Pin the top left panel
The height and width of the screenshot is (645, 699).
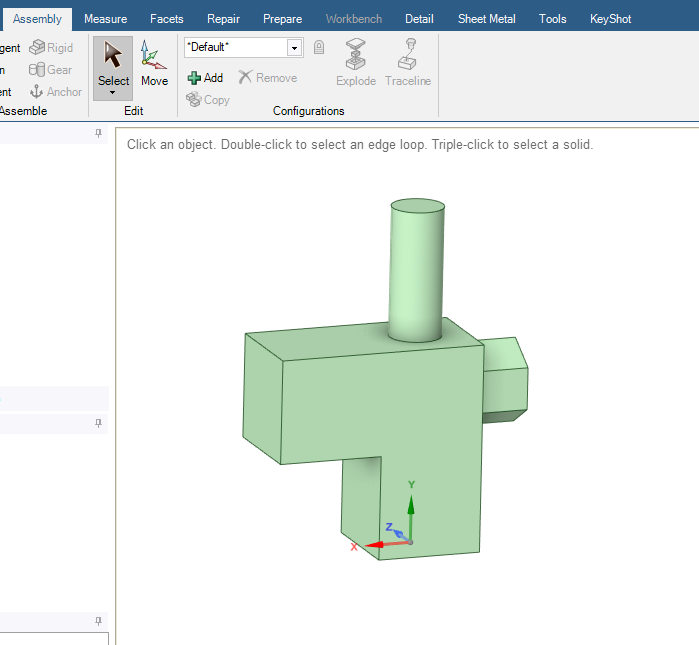[x=98, y=133]
